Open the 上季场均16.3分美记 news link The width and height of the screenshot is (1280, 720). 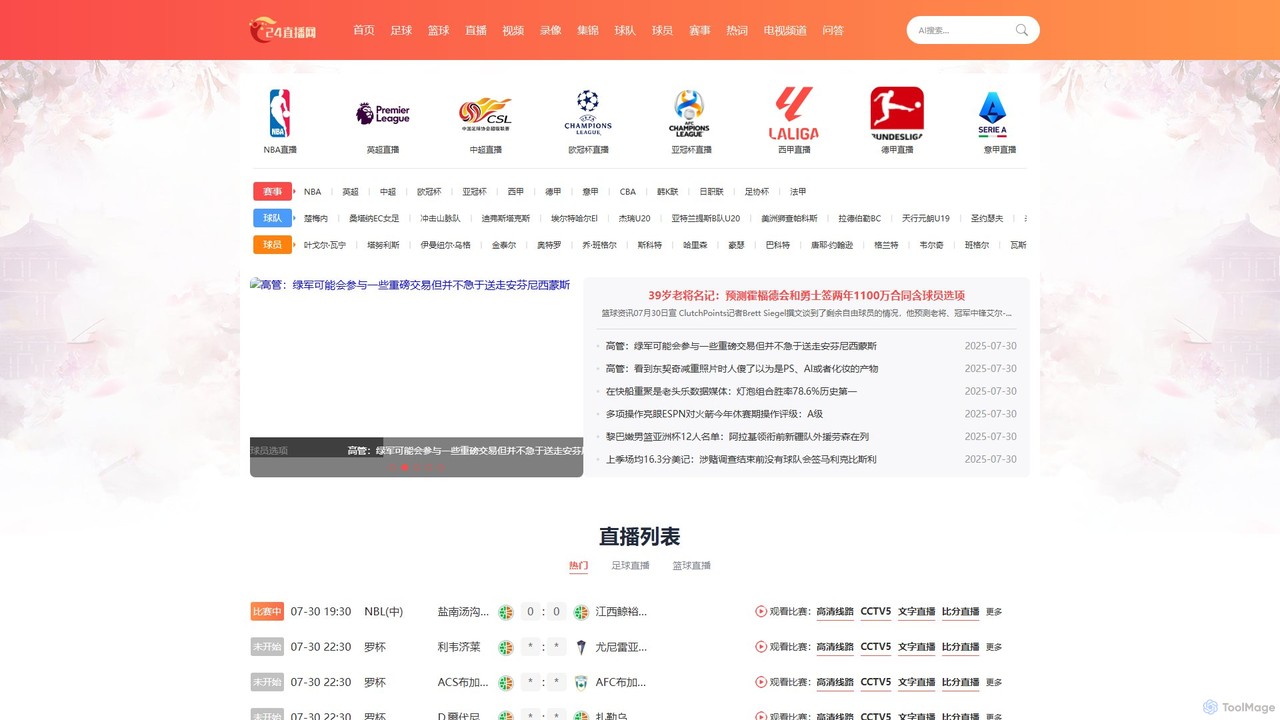pos(741,460)
